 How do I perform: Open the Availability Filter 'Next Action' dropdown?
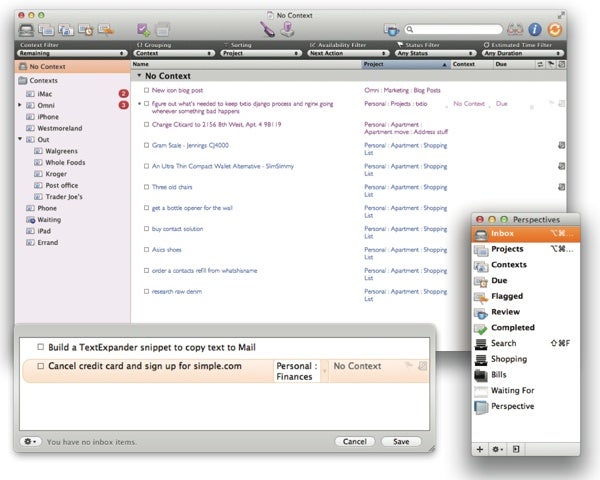click(x=348, y=53)
